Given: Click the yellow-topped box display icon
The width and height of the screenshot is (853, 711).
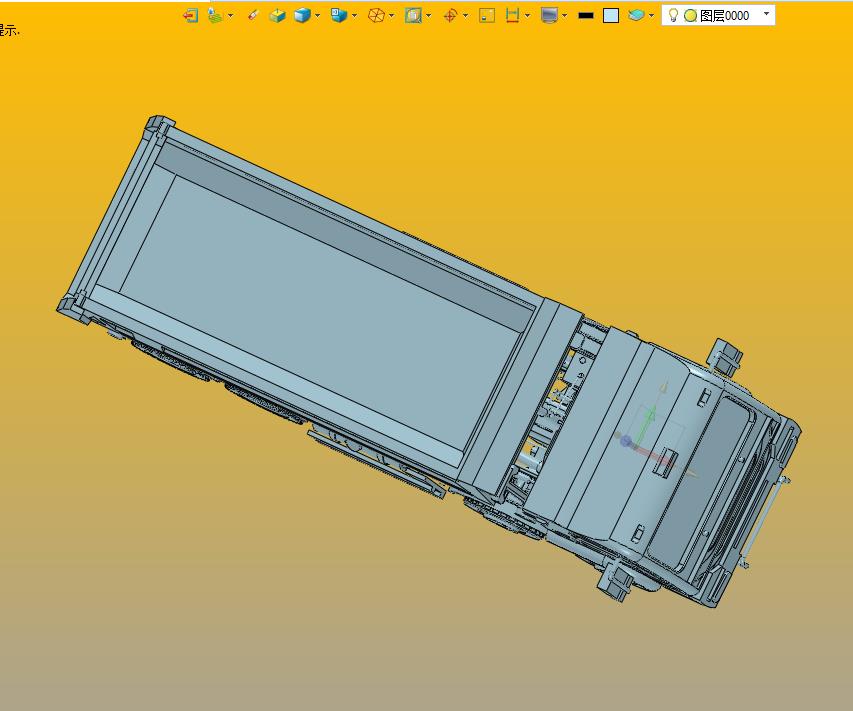Looking at the screenshot, I should coord(277,16).
